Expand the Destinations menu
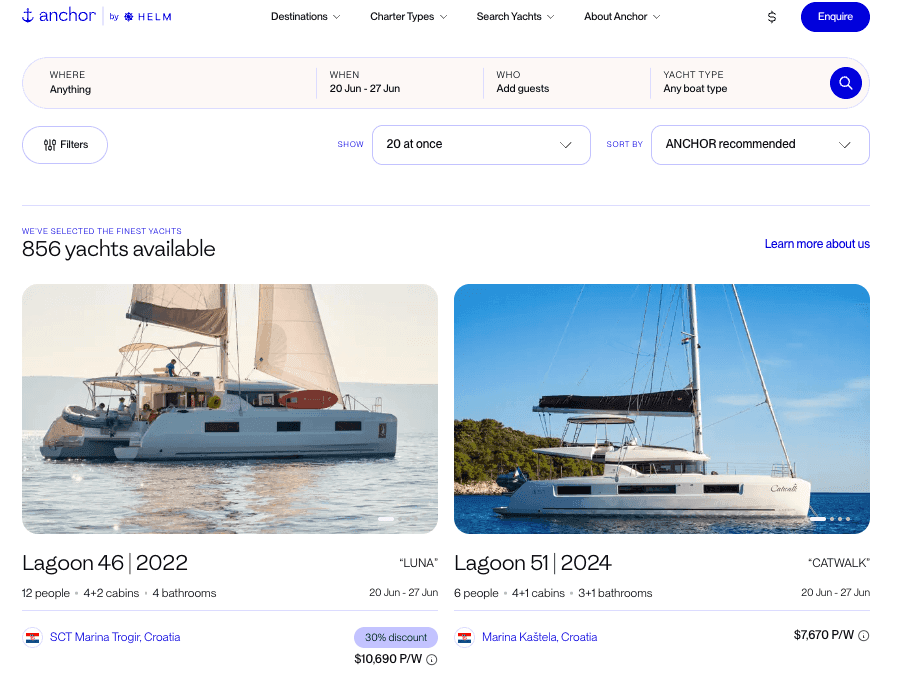The image size is (908, 679). point(305,17)
